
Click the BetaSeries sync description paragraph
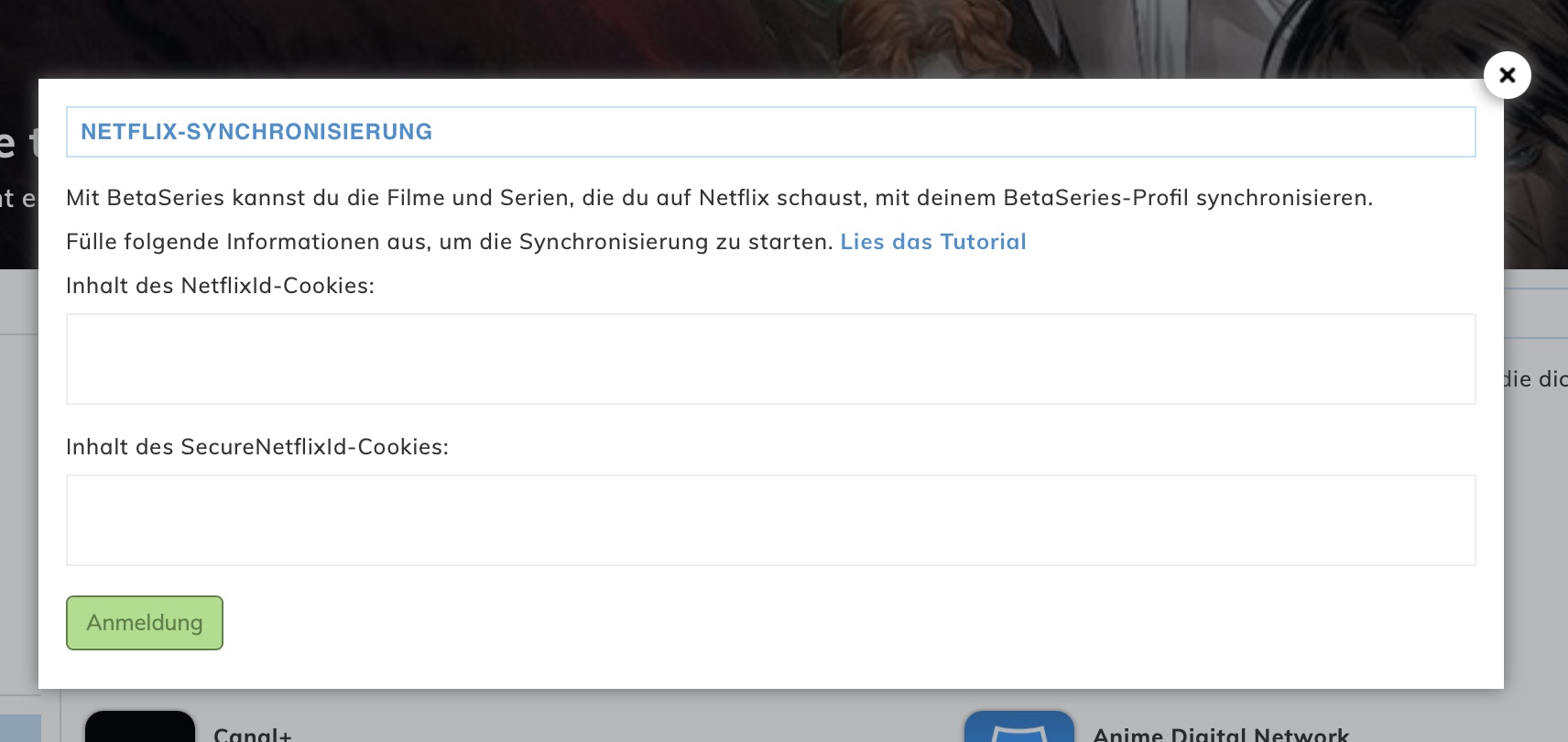click(719, 198)
